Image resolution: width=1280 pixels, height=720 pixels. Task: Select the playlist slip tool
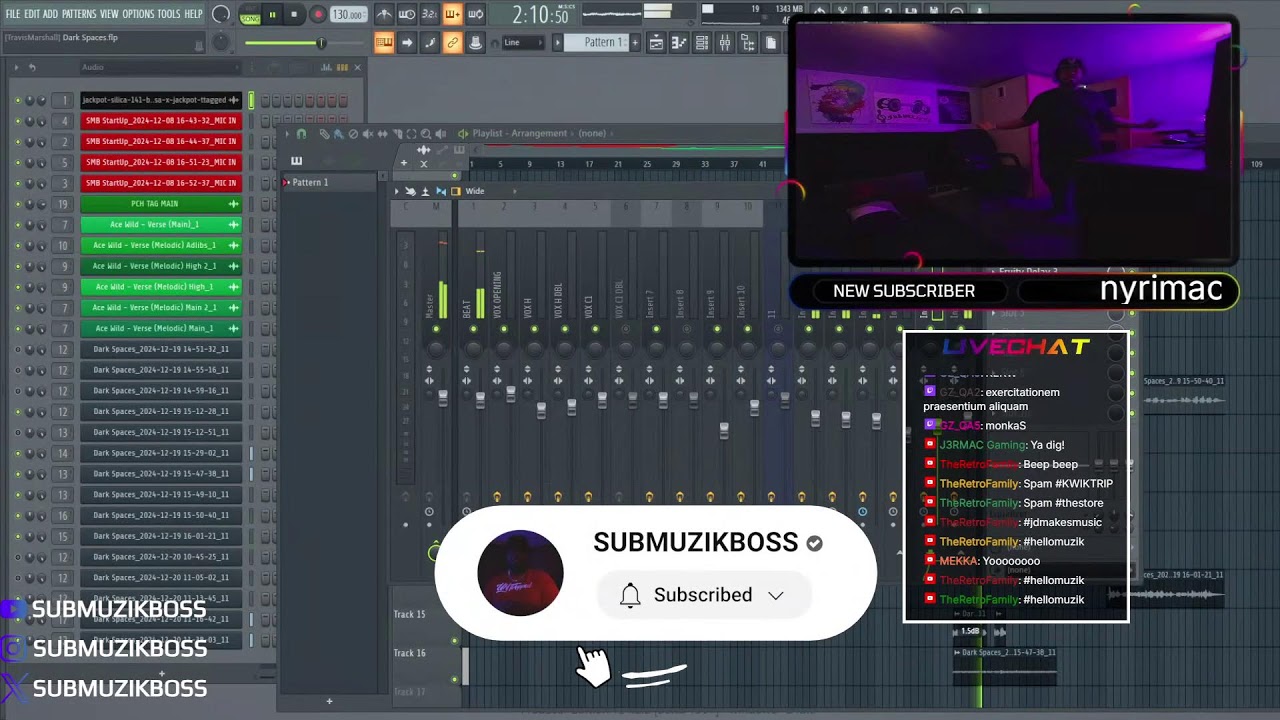[x=383, y=134]
